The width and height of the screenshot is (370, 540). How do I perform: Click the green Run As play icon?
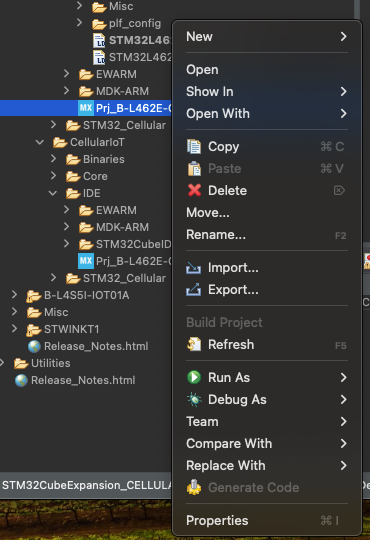tap(194, 377)
